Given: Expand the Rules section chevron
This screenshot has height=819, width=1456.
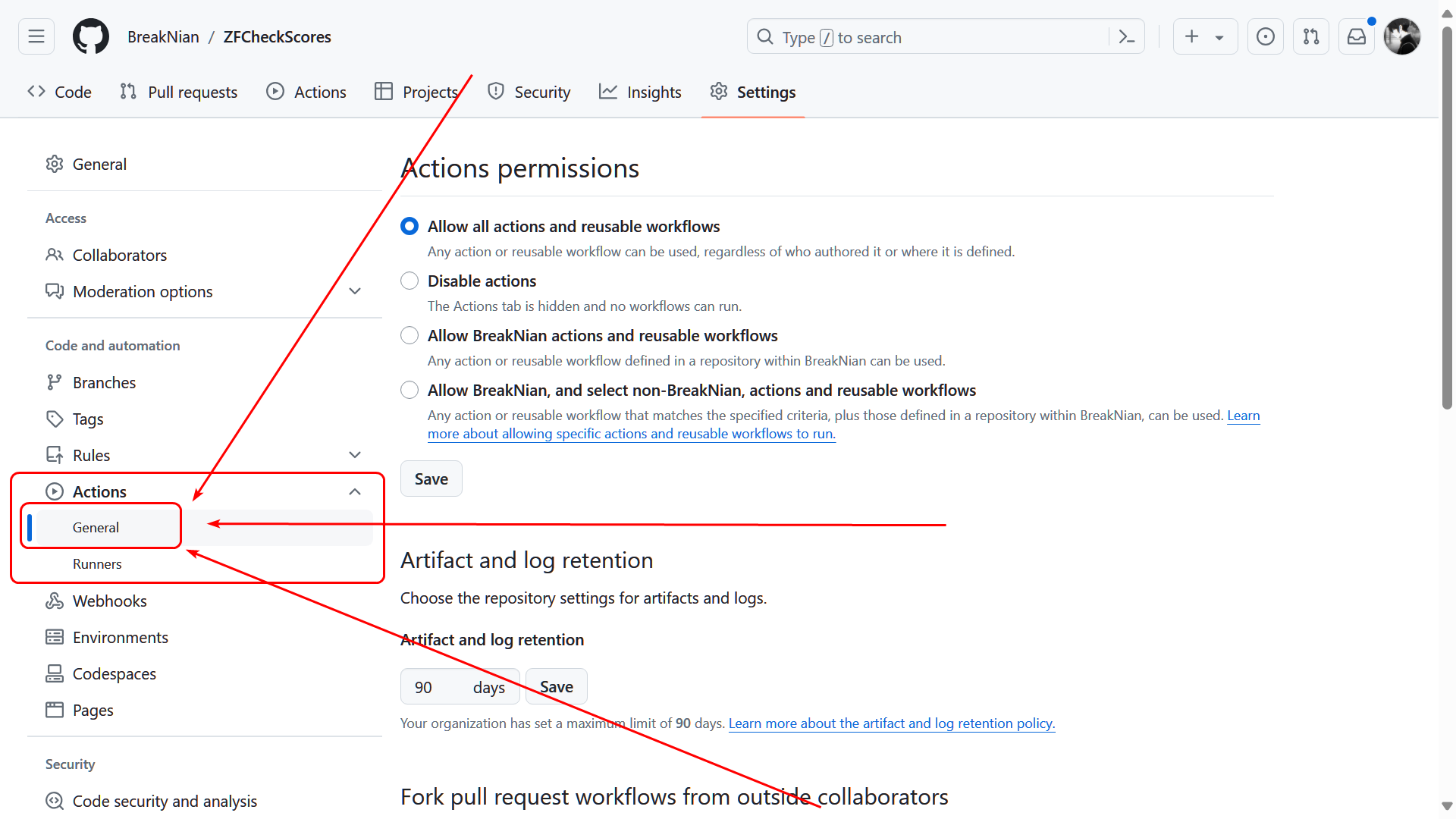Looking at the screenshot, I should click(x=355, y=455).
